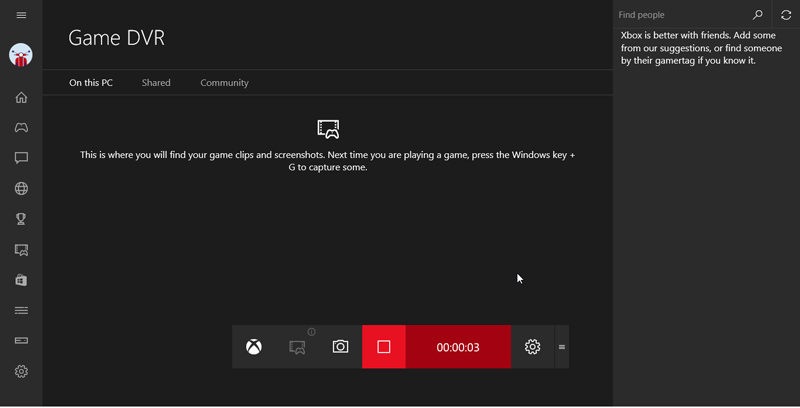Viewport: 800px width, 408px height.
Task: Open Messages chat bubble icon
Action: coord(21,158)
